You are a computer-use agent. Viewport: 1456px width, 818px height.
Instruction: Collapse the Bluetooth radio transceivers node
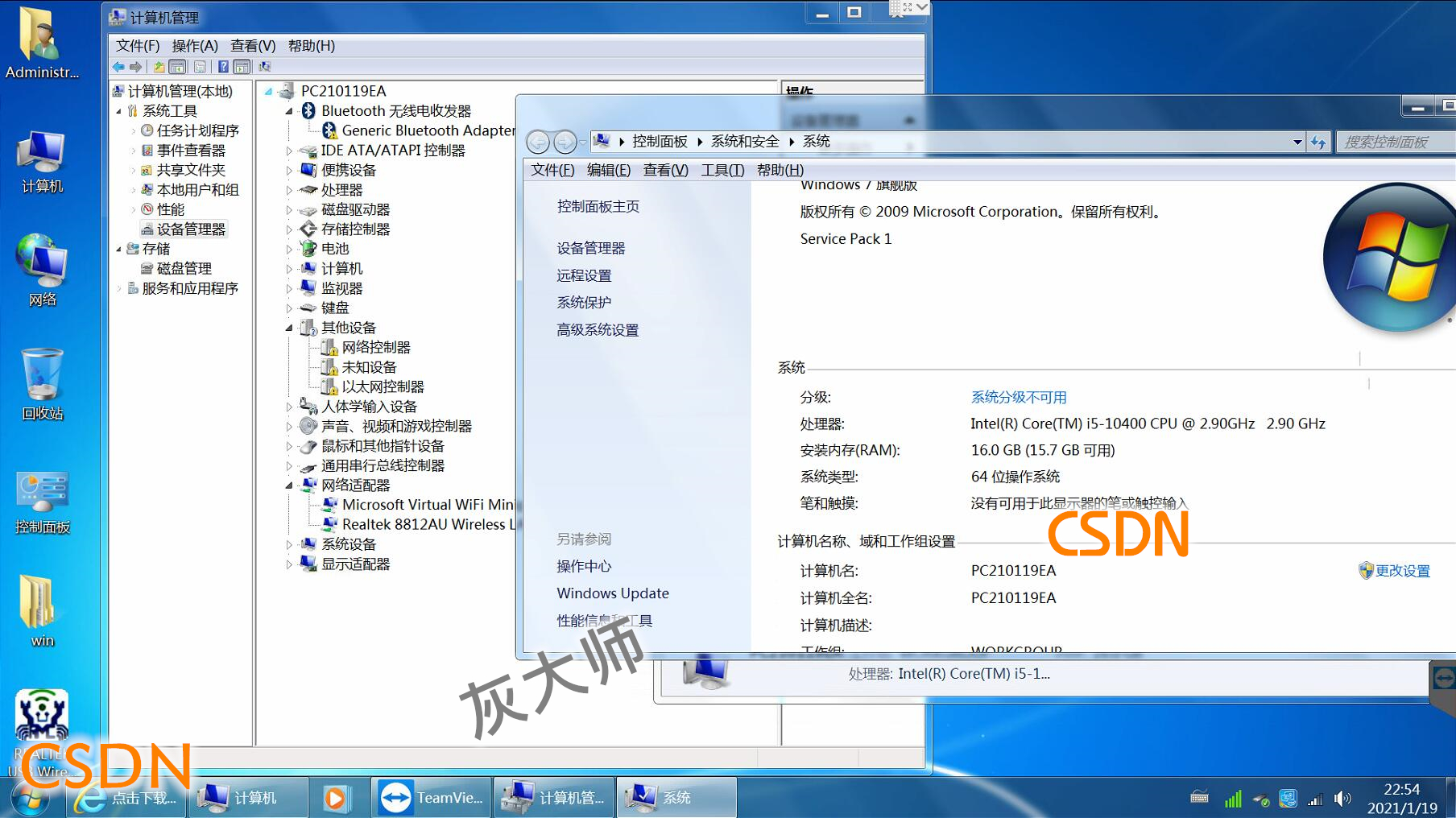[289, 111]
